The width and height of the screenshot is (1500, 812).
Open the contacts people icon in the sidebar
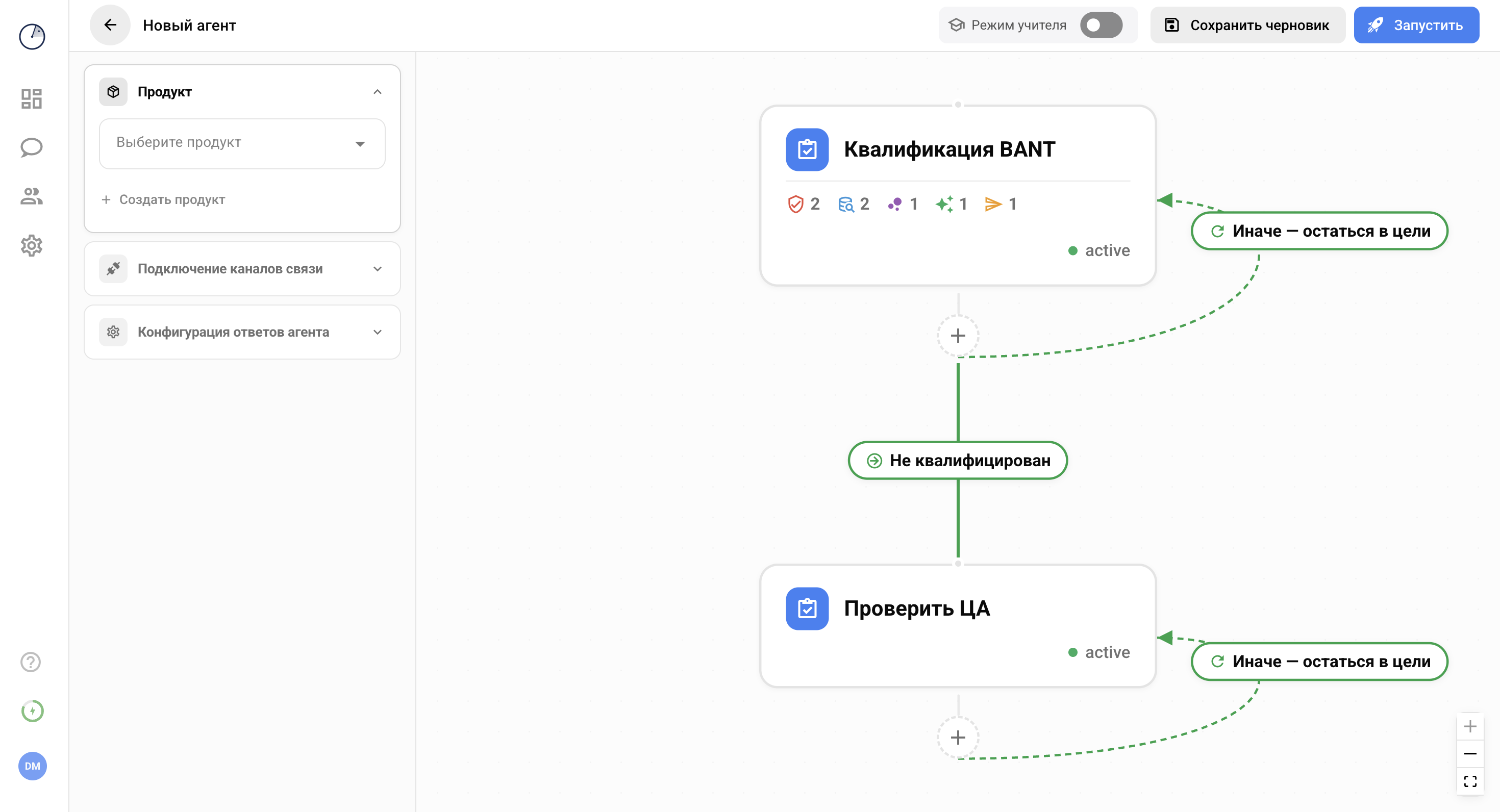pos(32,196)
